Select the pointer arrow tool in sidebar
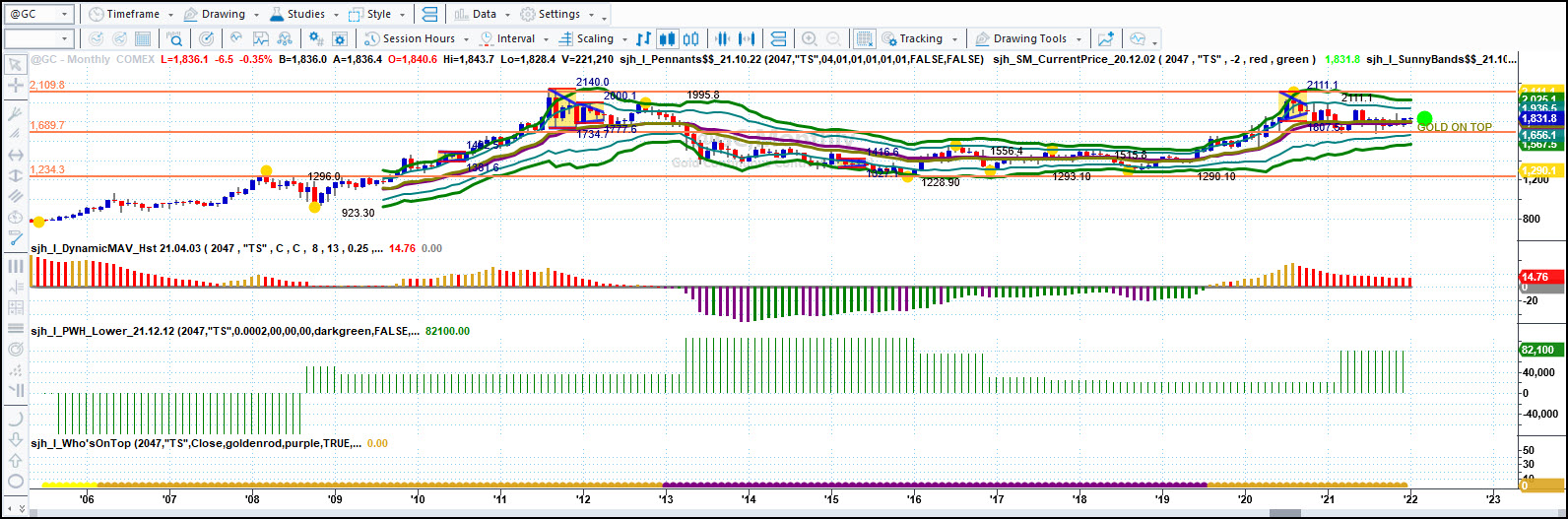1568x519 pixels. pos(15,65)
